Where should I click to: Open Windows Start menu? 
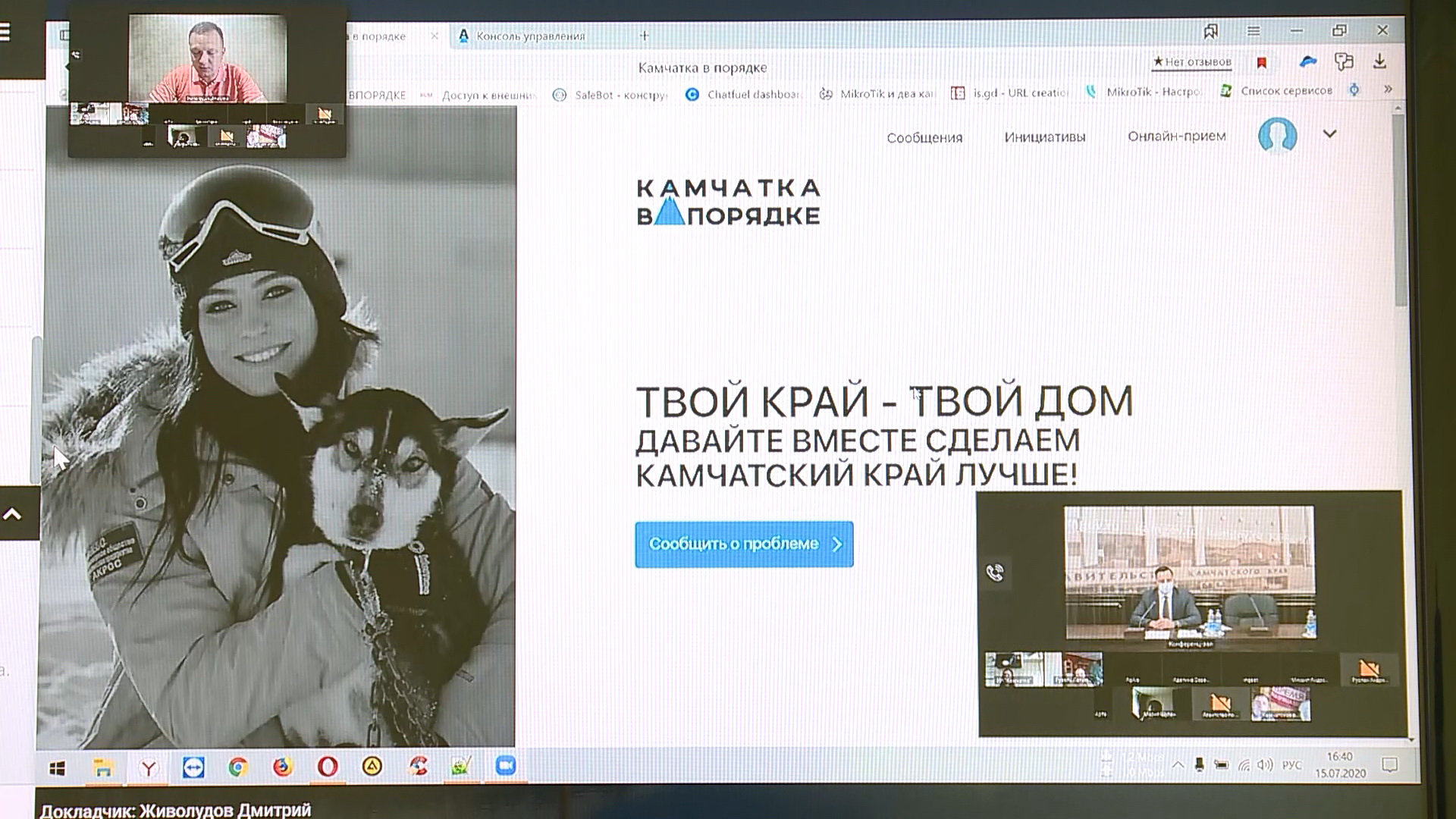[57, 768]
